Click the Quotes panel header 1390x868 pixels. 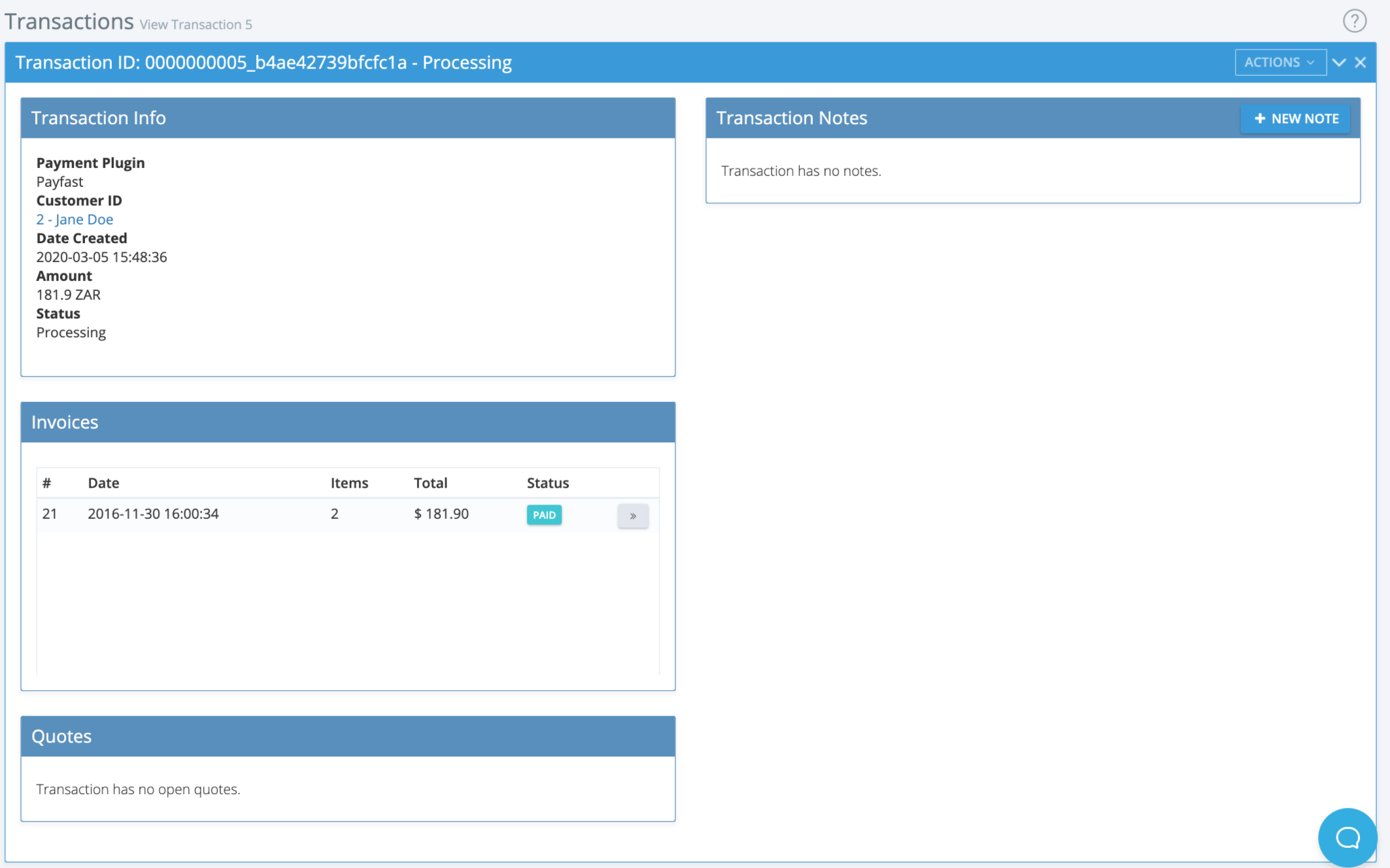point(61,737)
